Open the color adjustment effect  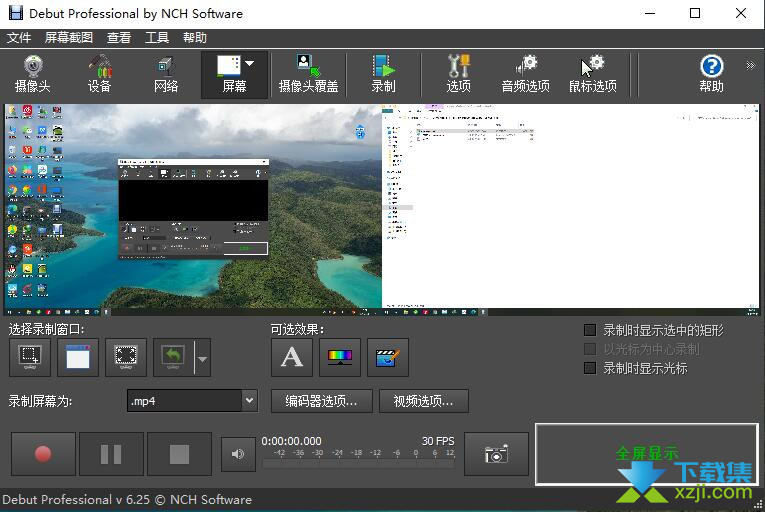(340, 357)
